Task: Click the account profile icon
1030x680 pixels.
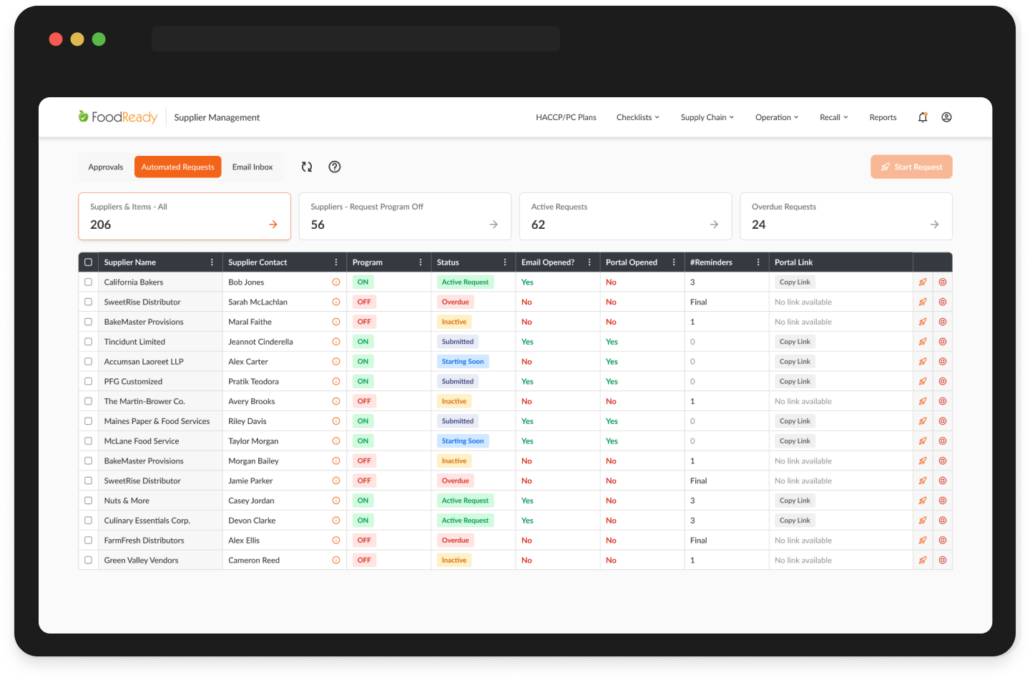Action: click(946, 117)
